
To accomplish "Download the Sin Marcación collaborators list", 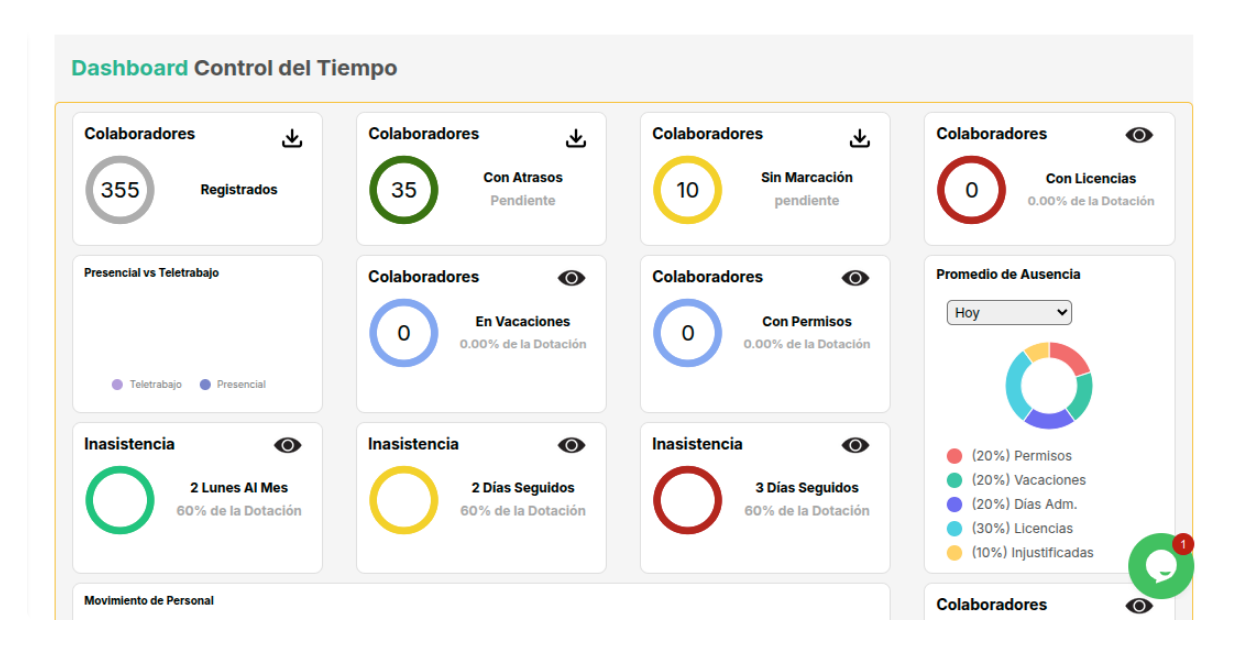I will point(860,138).
